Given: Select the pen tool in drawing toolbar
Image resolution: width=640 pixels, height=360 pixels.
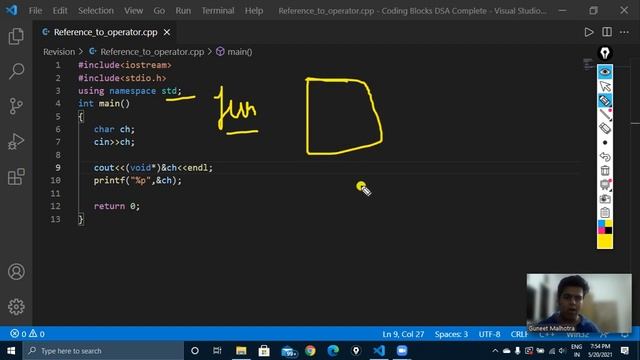Looking at the screenshot, I should (x=605, y=115).
